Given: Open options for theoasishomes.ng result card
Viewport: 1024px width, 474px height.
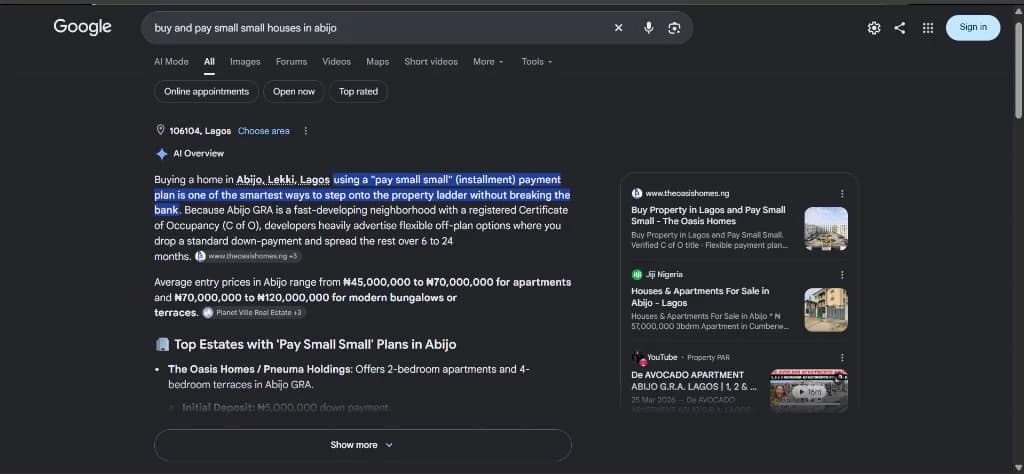Looking at the screenshot, I should point(842,193).
